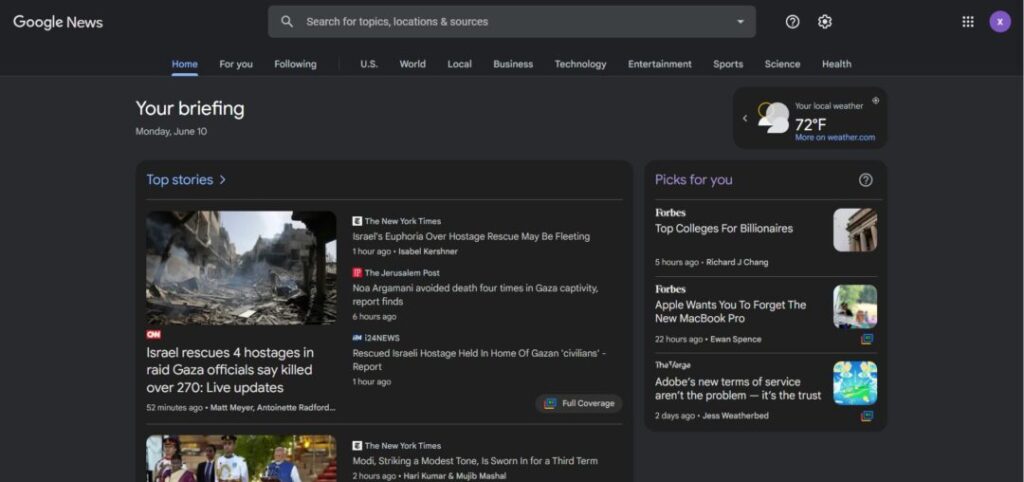
Task: Open the Picks for you help icon
Action: tap(865, 180)
